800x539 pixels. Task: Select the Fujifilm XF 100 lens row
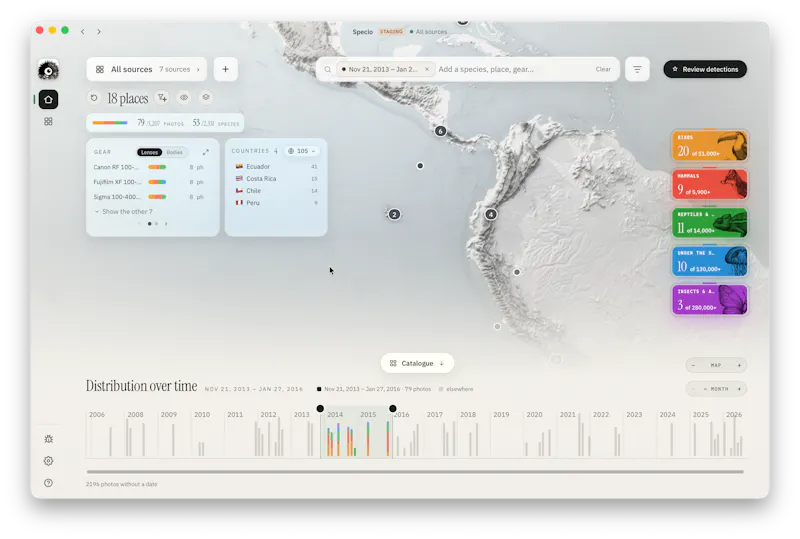148,182
